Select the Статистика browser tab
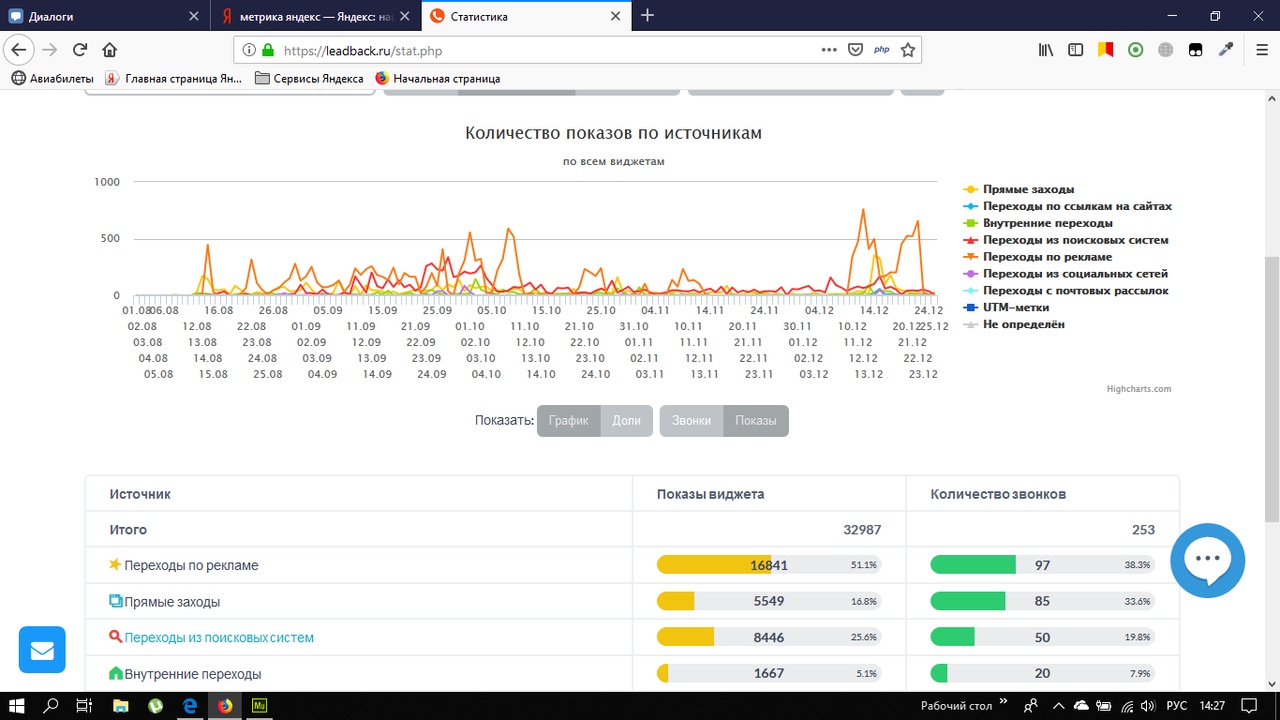Screen dimensions: 1280x720 click(526, 16)
